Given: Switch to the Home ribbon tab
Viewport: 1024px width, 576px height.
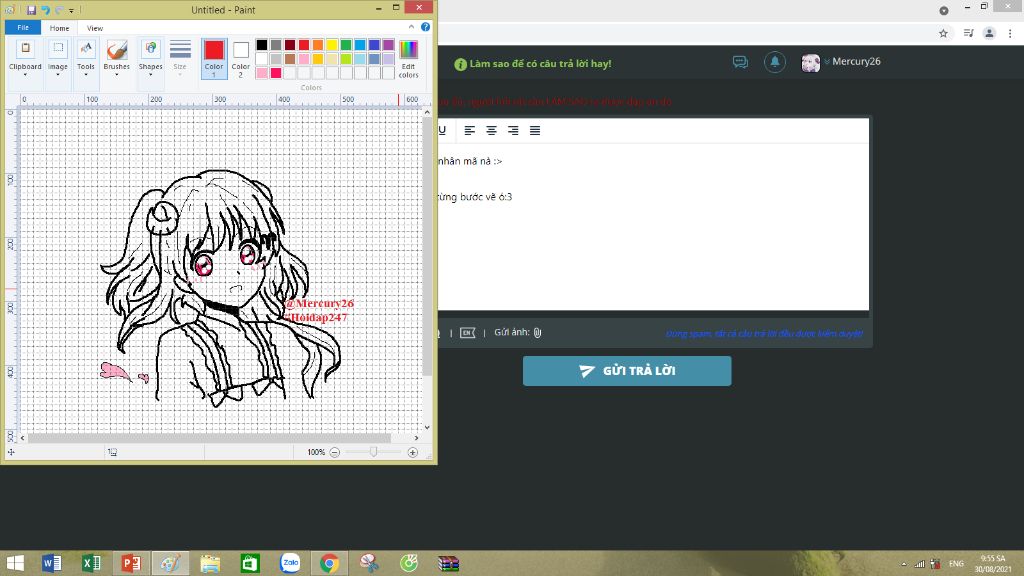Looking at the screenshot, I should pyautogui.click(x=59, y=28).
